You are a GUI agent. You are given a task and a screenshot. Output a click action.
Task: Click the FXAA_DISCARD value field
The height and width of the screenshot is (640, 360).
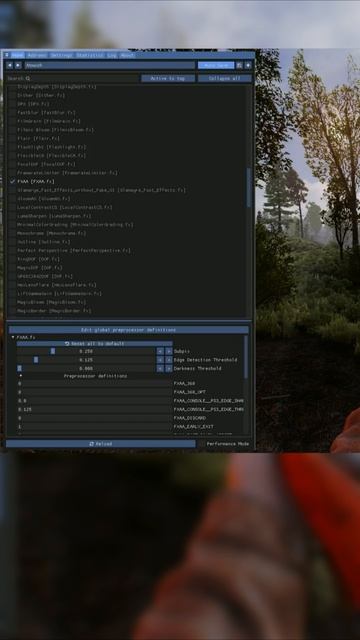click(95, 418)
